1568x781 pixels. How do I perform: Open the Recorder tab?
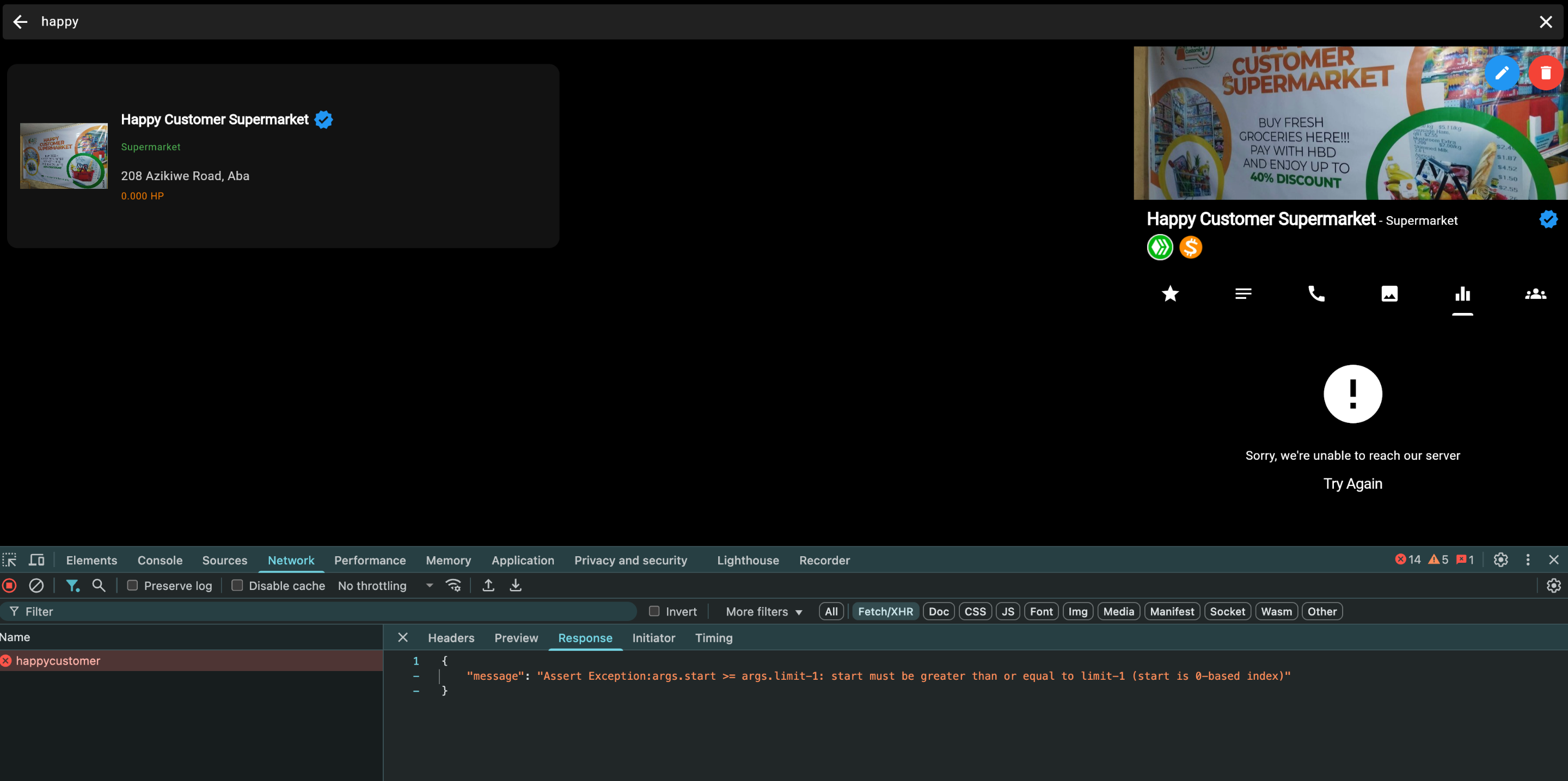pyautogui.click(x=824, y=560)
